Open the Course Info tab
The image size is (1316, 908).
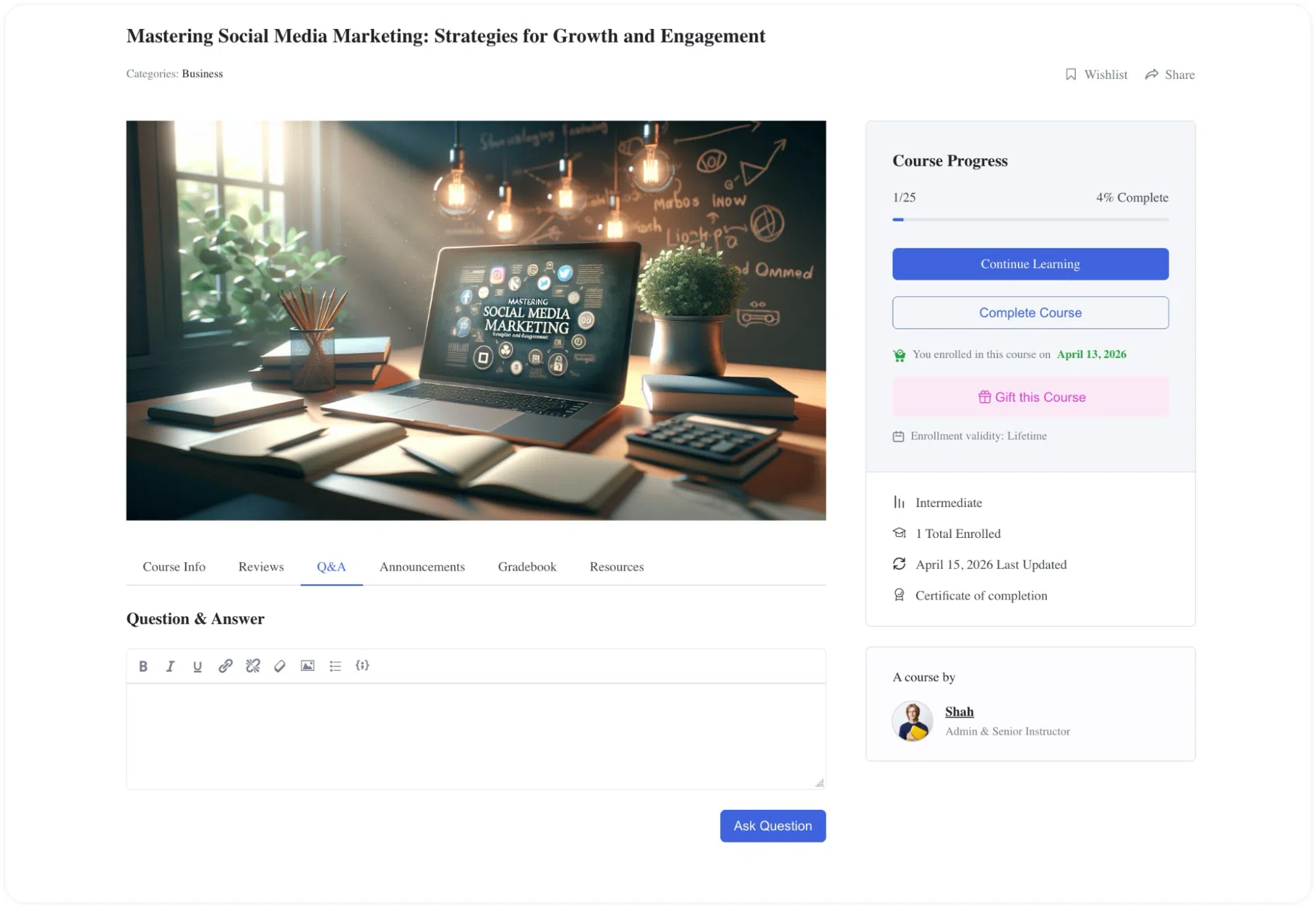[174, 567]
